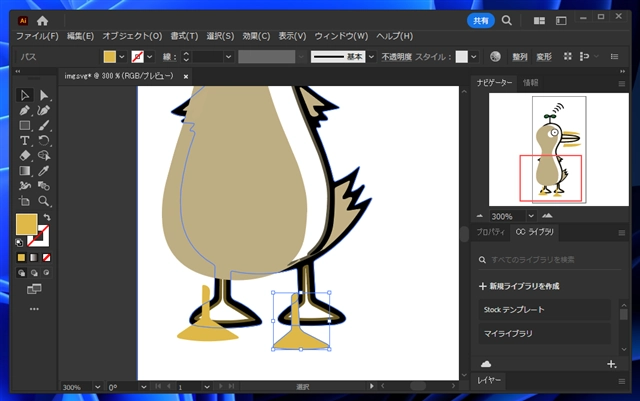Viewport: 640px width, 401px height.
Task: Select the Type tool
Action: [x=25, y=141]
